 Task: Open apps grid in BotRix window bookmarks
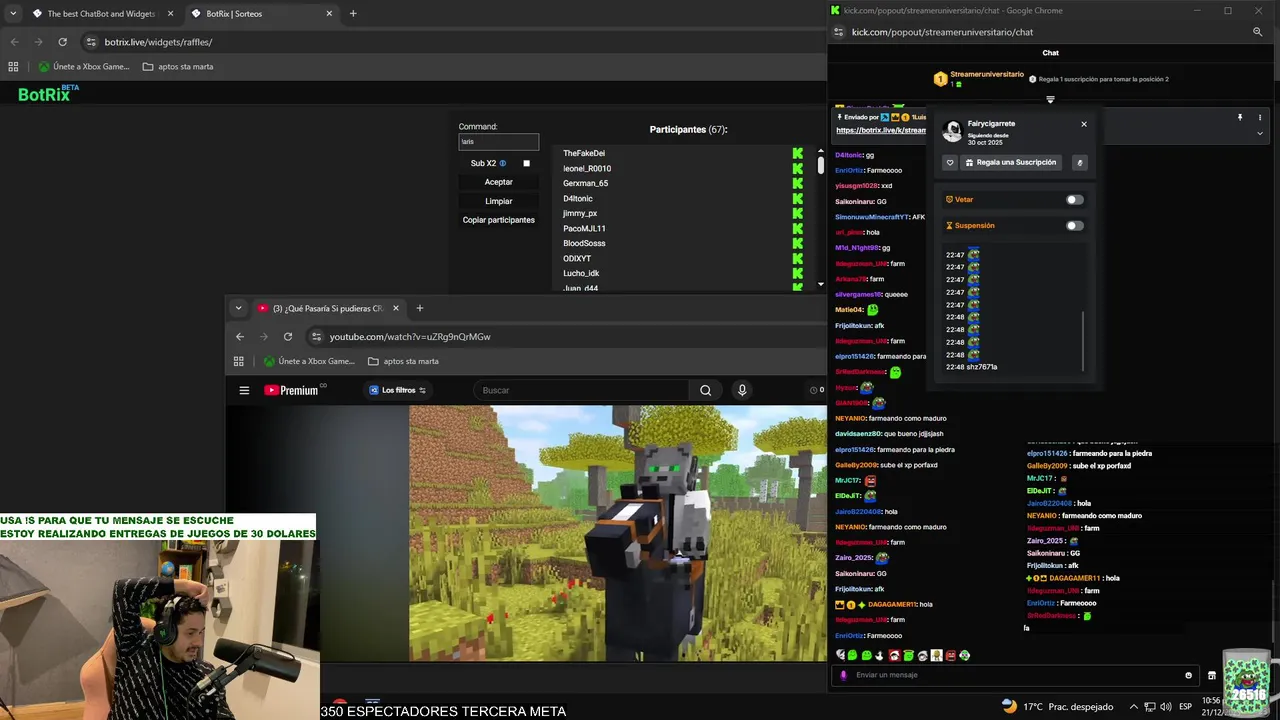pos(13,67)
